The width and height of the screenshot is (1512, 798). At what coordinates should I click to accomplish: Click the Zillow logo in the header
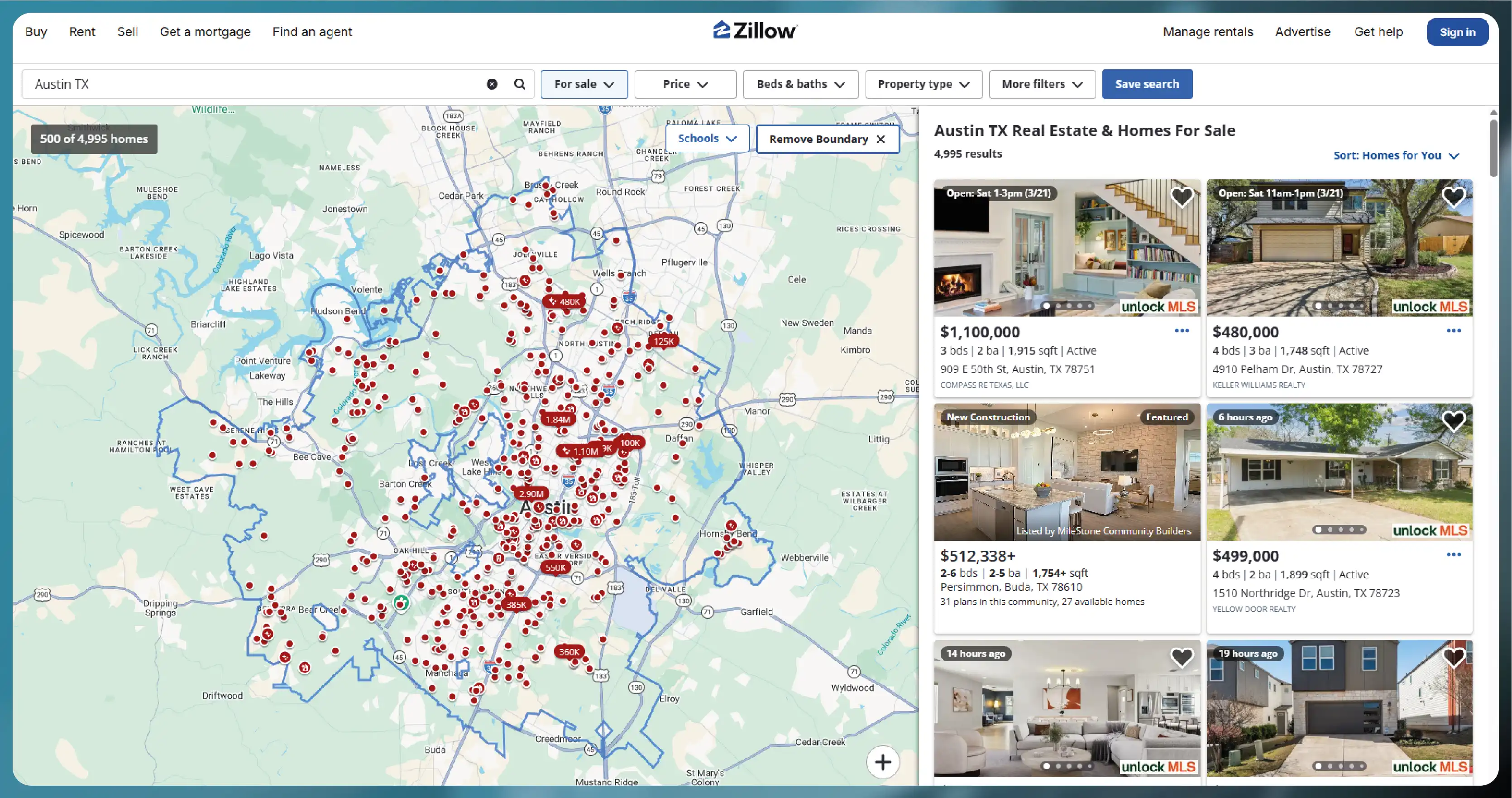tap(755, 30)
